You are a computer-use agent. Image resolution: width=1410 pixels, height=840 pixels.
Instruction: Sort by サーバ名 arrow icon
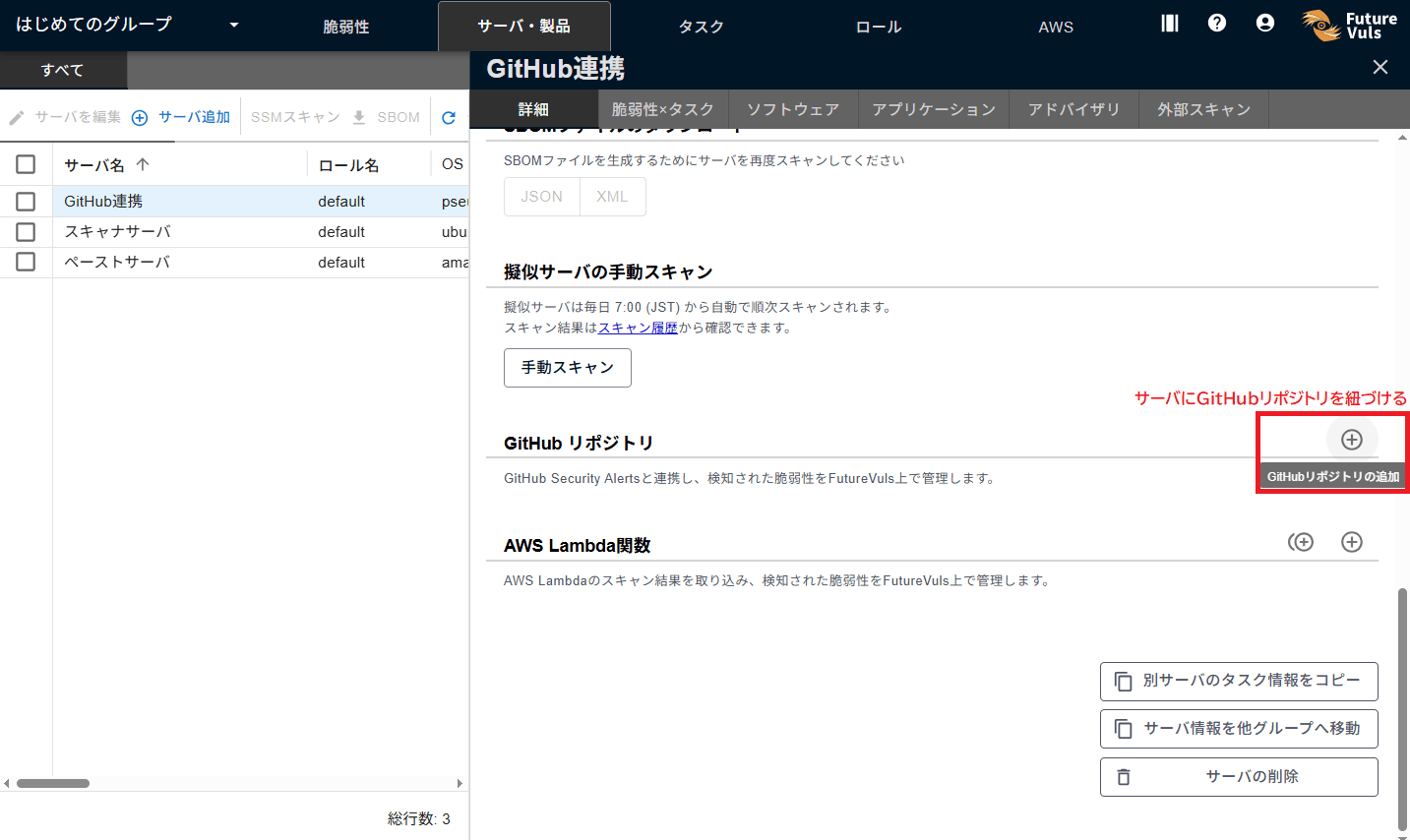pos(143,164)
